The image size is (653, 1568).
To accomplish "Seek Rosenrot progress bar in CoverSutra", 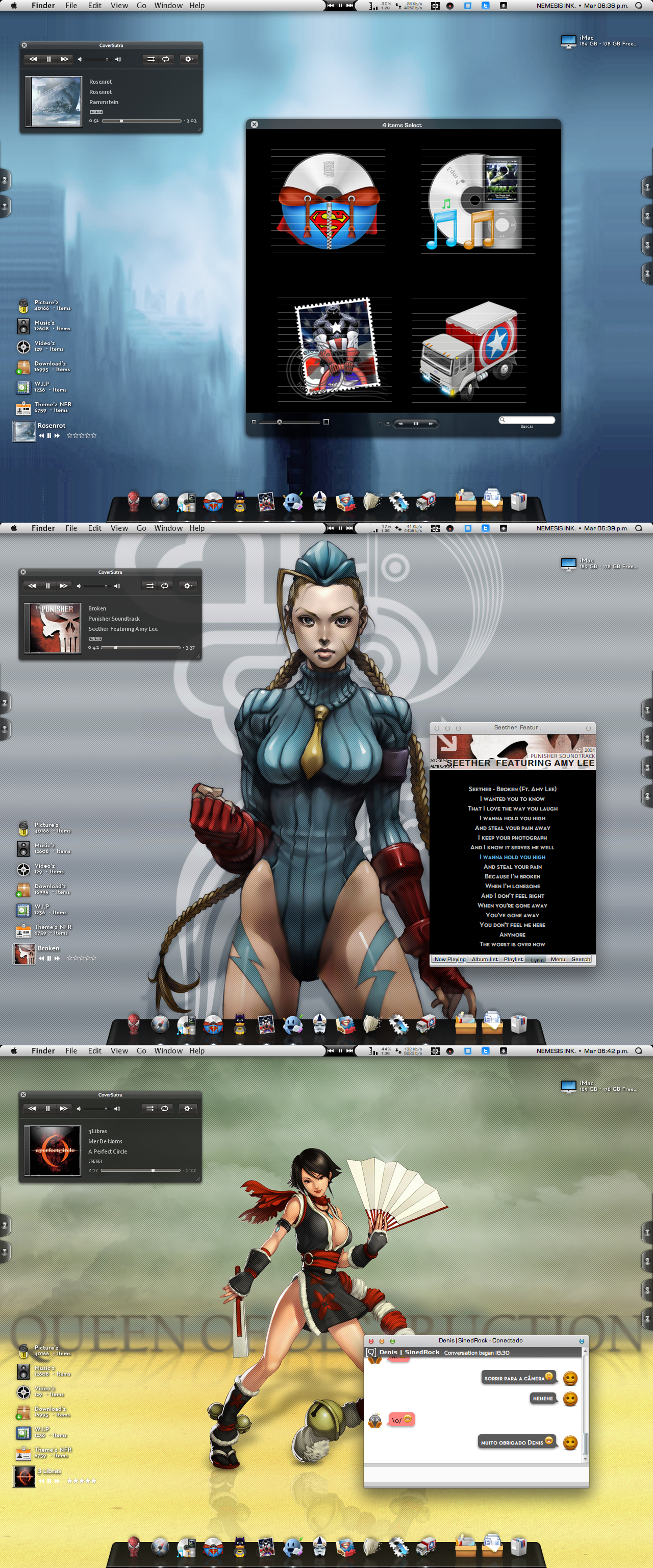I will [x=142, y=121].
